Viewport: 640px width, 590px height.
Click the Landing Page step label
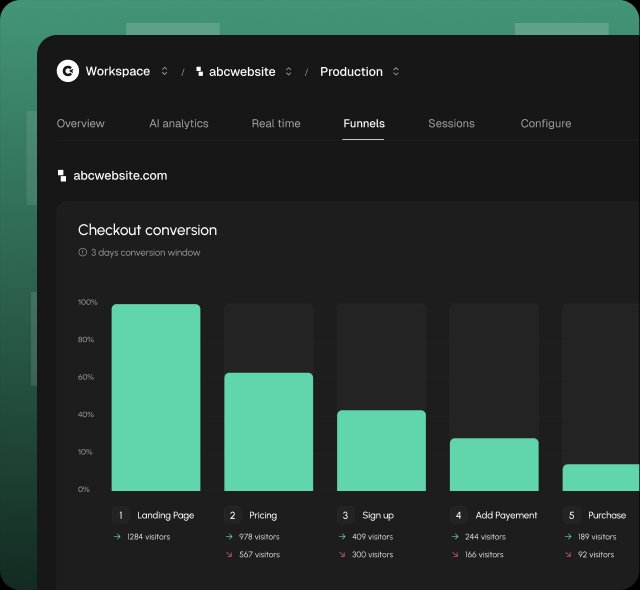pyautogui.click(x=165, y=515)
